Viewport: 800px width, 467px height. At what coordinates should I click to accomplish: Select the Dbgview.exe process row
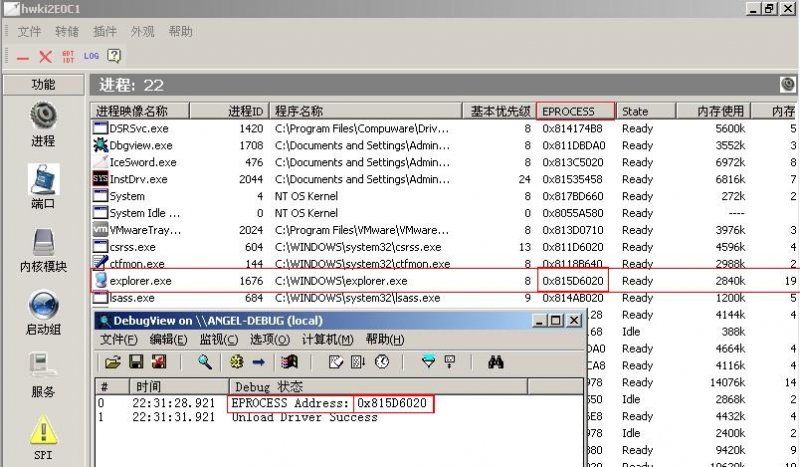point(445,145)
